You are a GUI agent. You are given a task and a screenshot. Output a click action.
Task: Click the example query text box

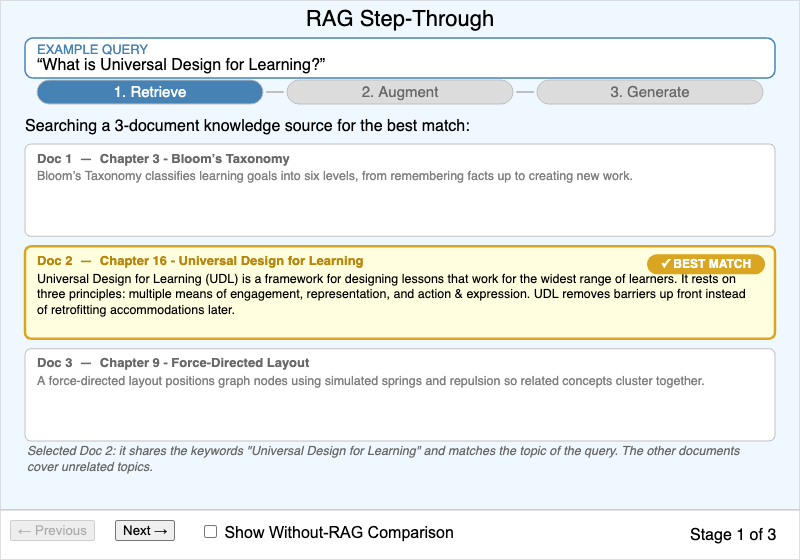point(400,58)
